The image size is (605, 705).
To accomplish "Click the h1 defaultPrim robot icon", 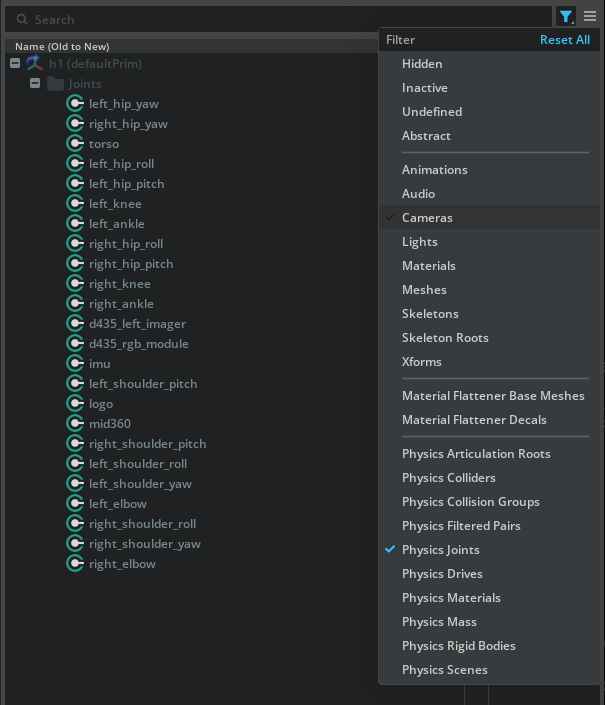I will (34, 63).
